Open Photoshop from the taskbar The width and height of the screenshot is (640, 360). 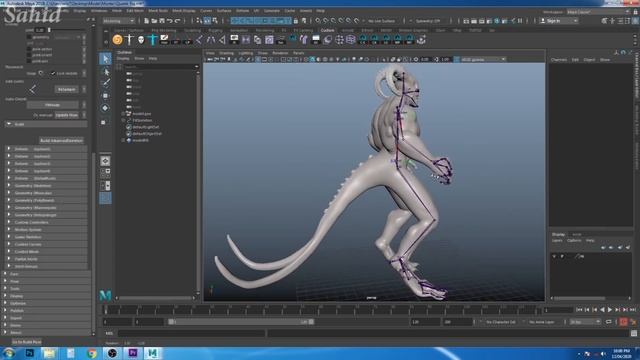[30, 353]
